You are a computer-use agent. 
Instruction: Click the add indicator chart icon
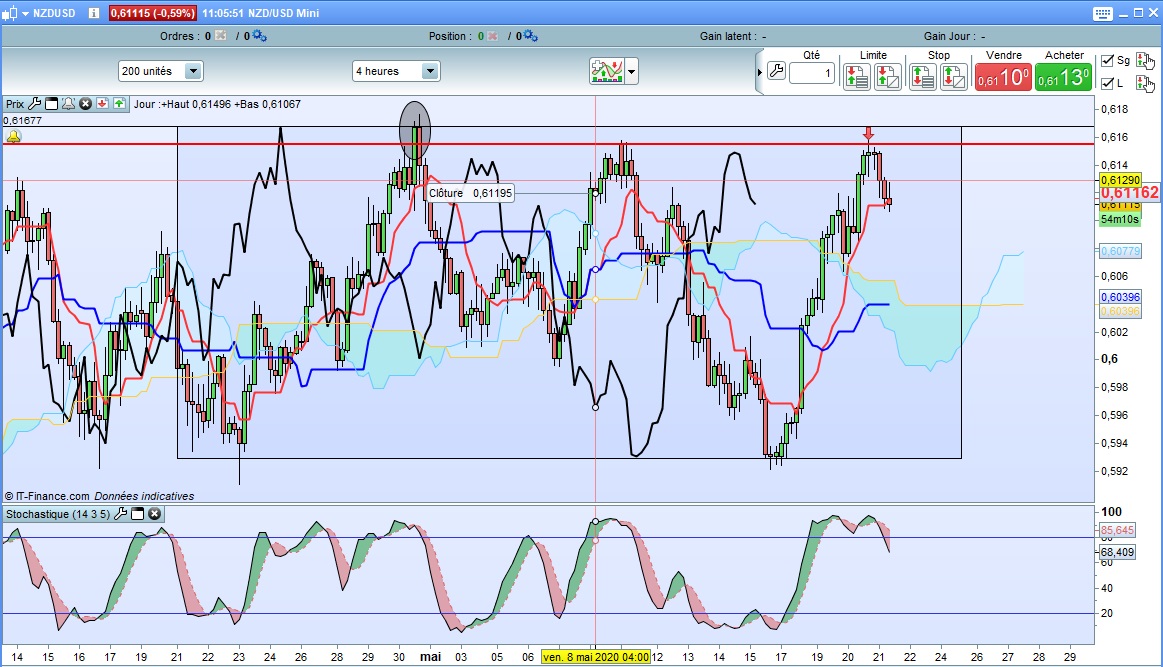(x=607, y=71)
